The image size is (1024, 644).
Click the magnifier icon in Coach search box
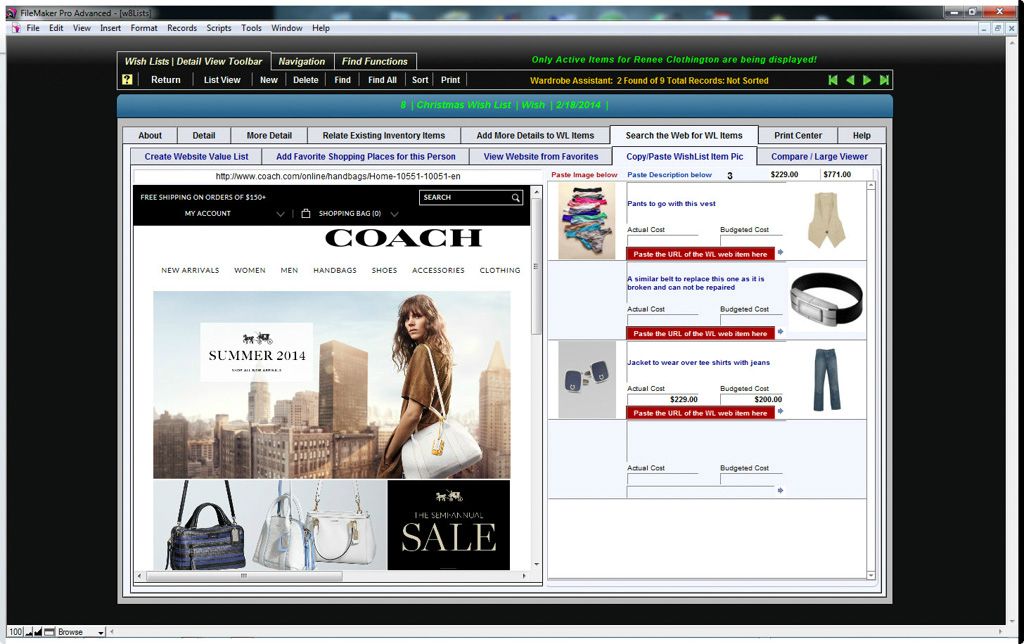[515, 197]
